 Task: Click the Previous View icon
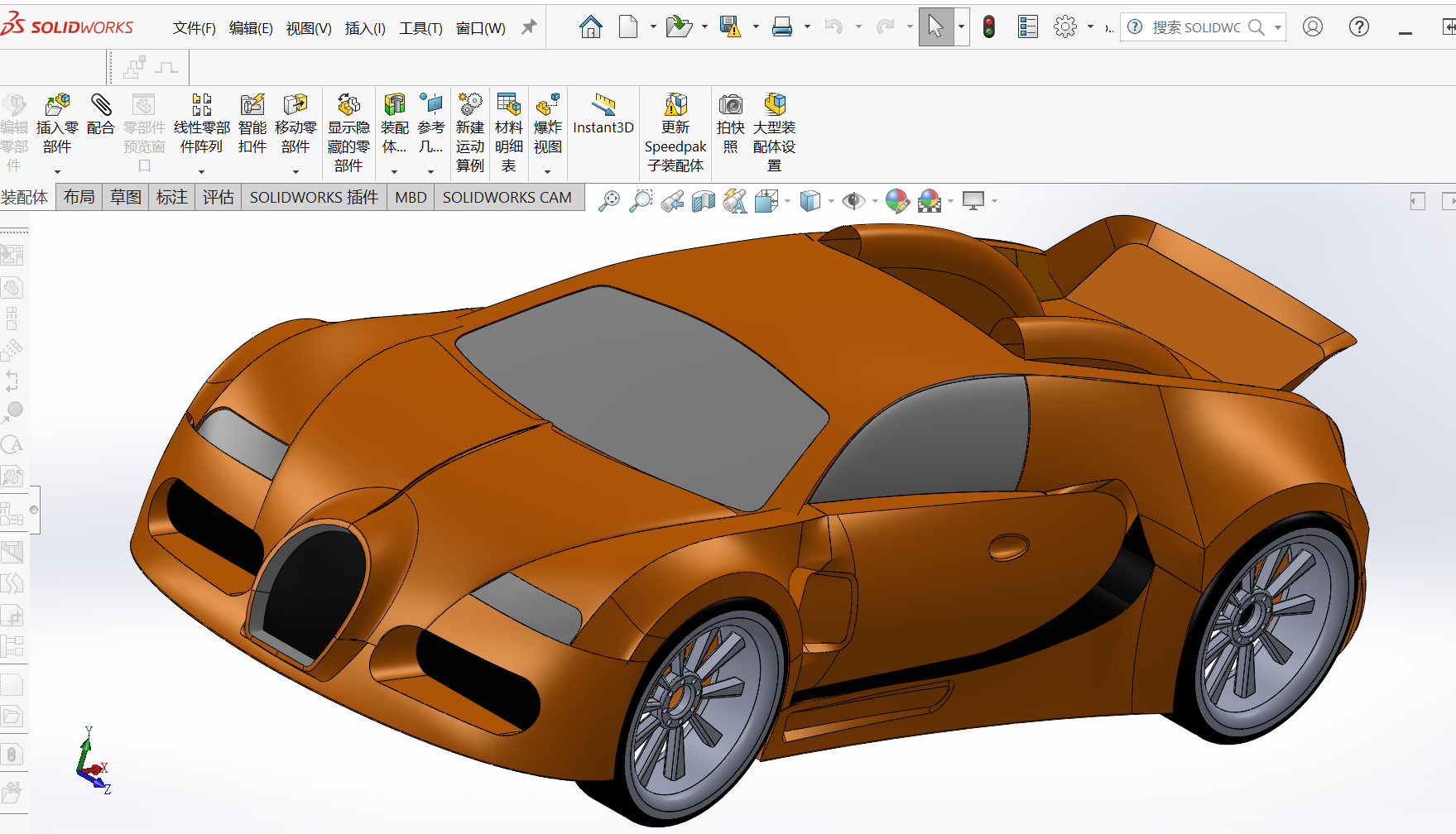(672, 201)
